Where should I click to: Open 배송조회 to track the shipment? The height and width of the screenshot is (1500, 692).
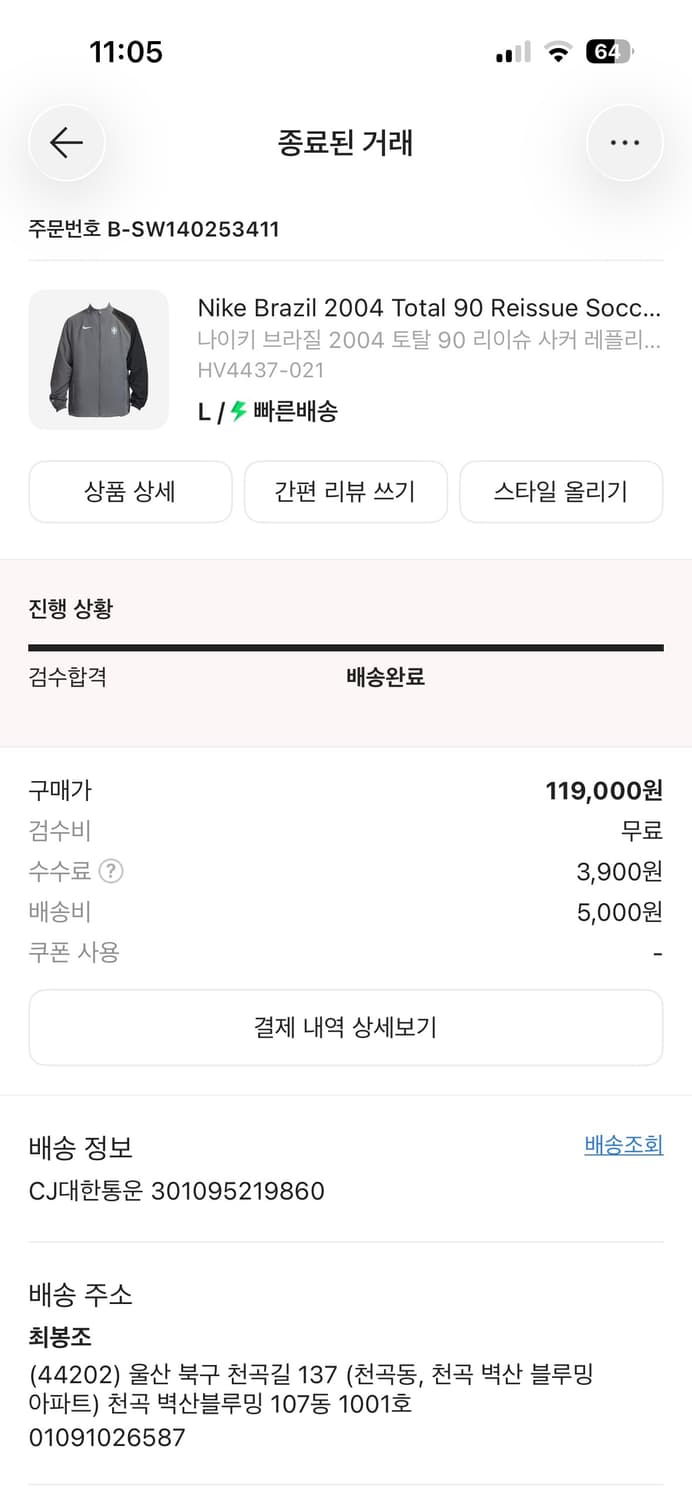click(625, 1148)
